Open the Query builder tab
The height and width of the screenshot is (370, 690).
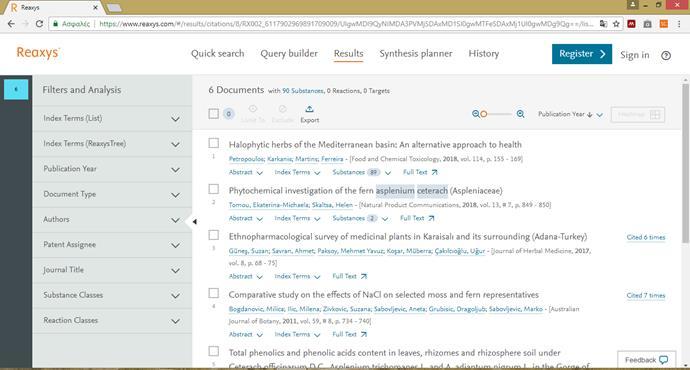pos(289,54)
